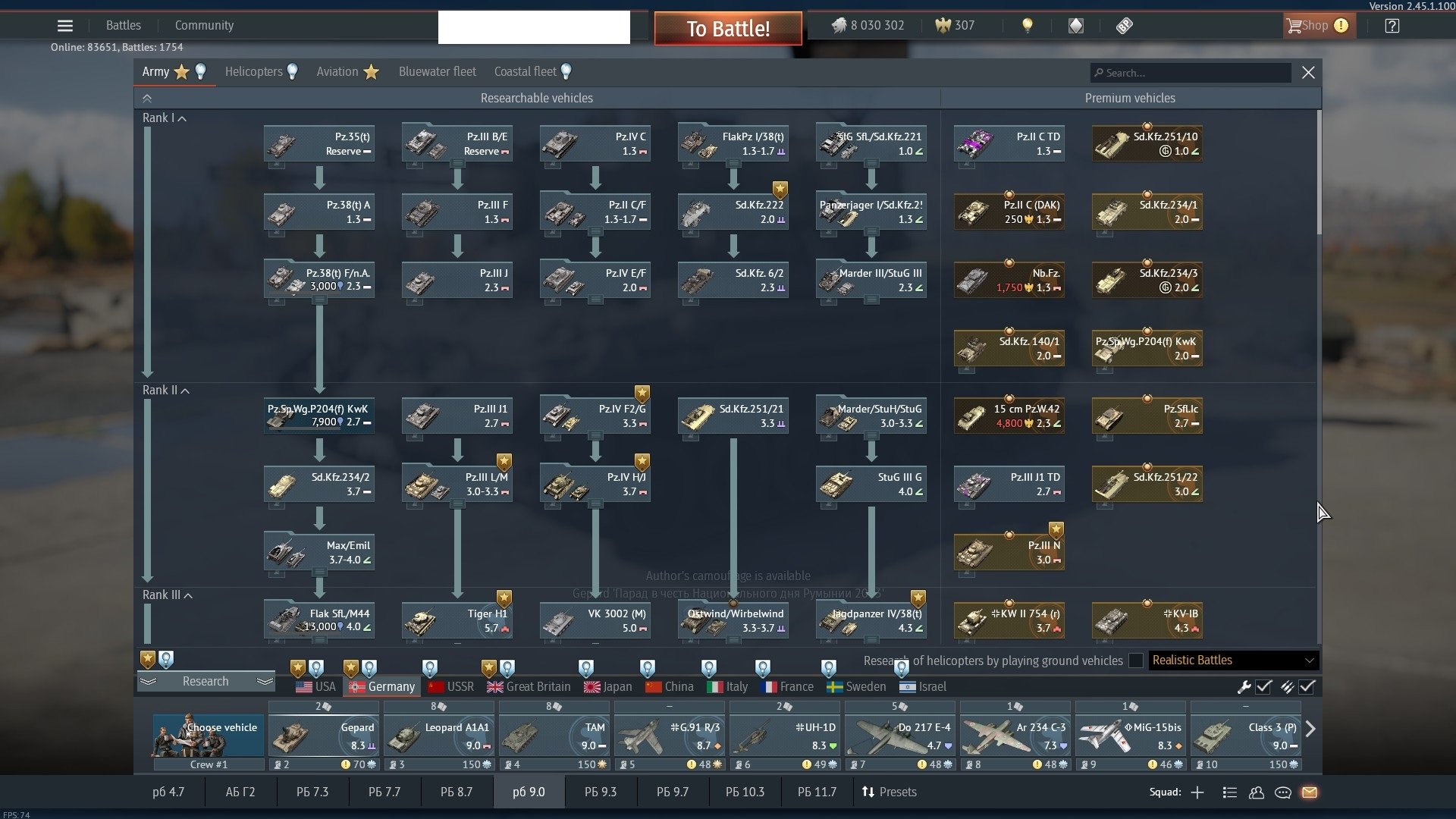Click the research tree vertical scrollbar
1456x819 pixels.
(x=1319, y=173)
